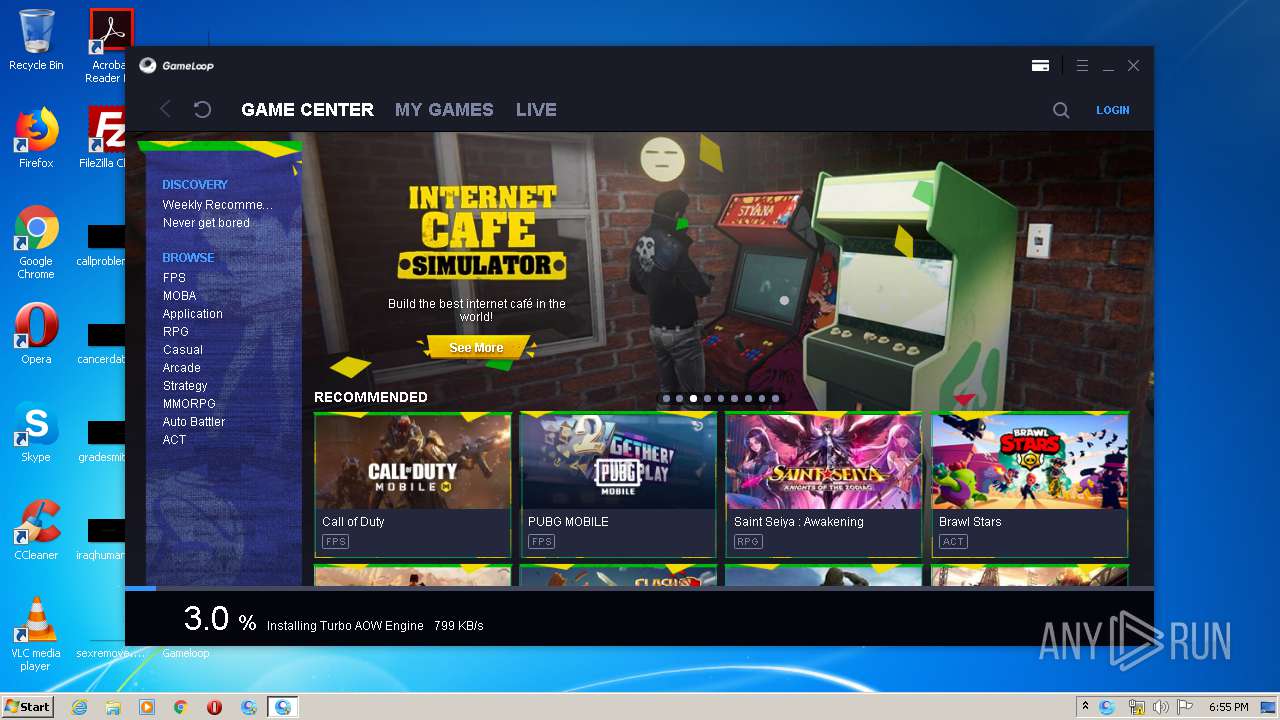
Task: Open Weekly Recommendations in sidebar
Action: click(217, 205)
